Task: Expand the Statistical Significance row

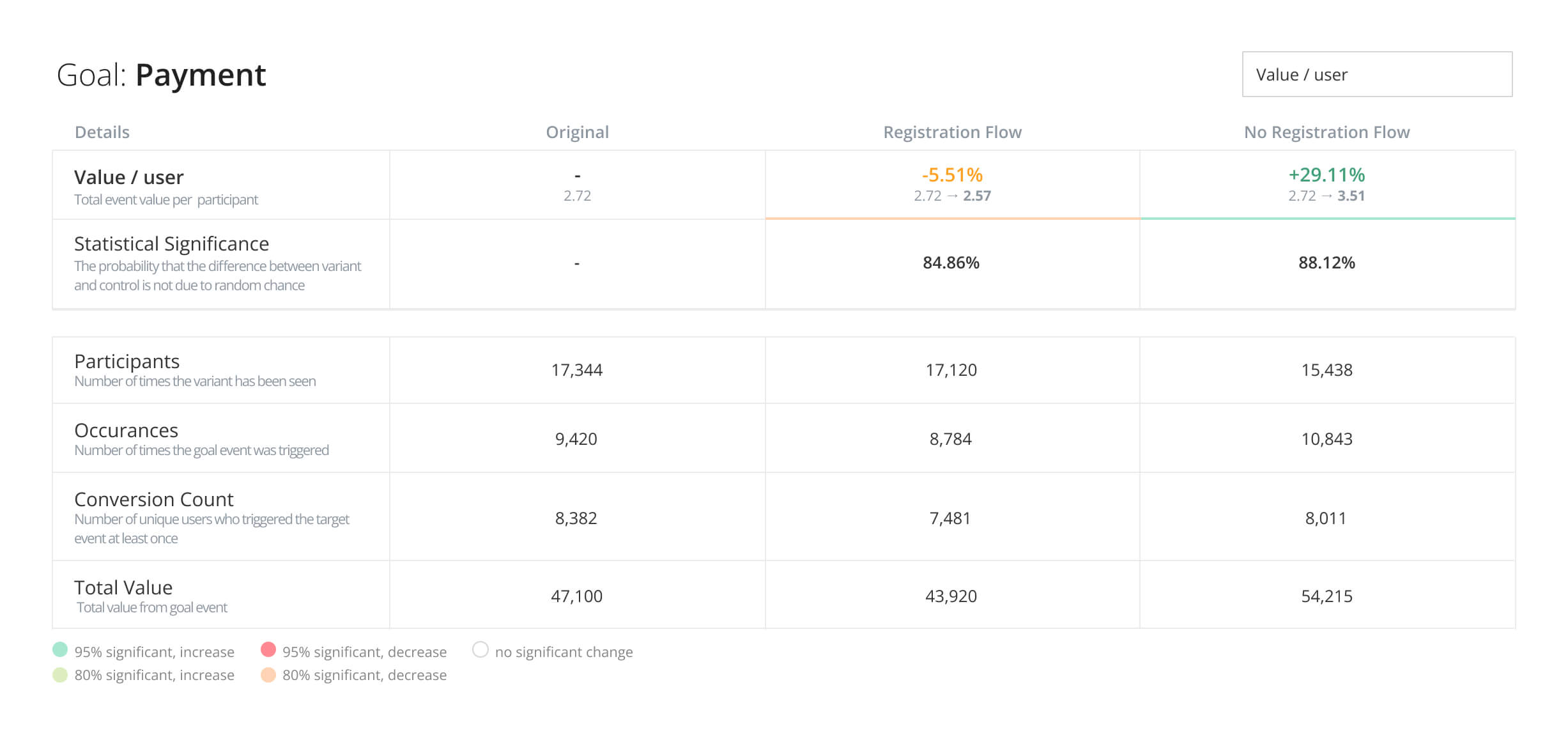Action: [x=171, y=244]
